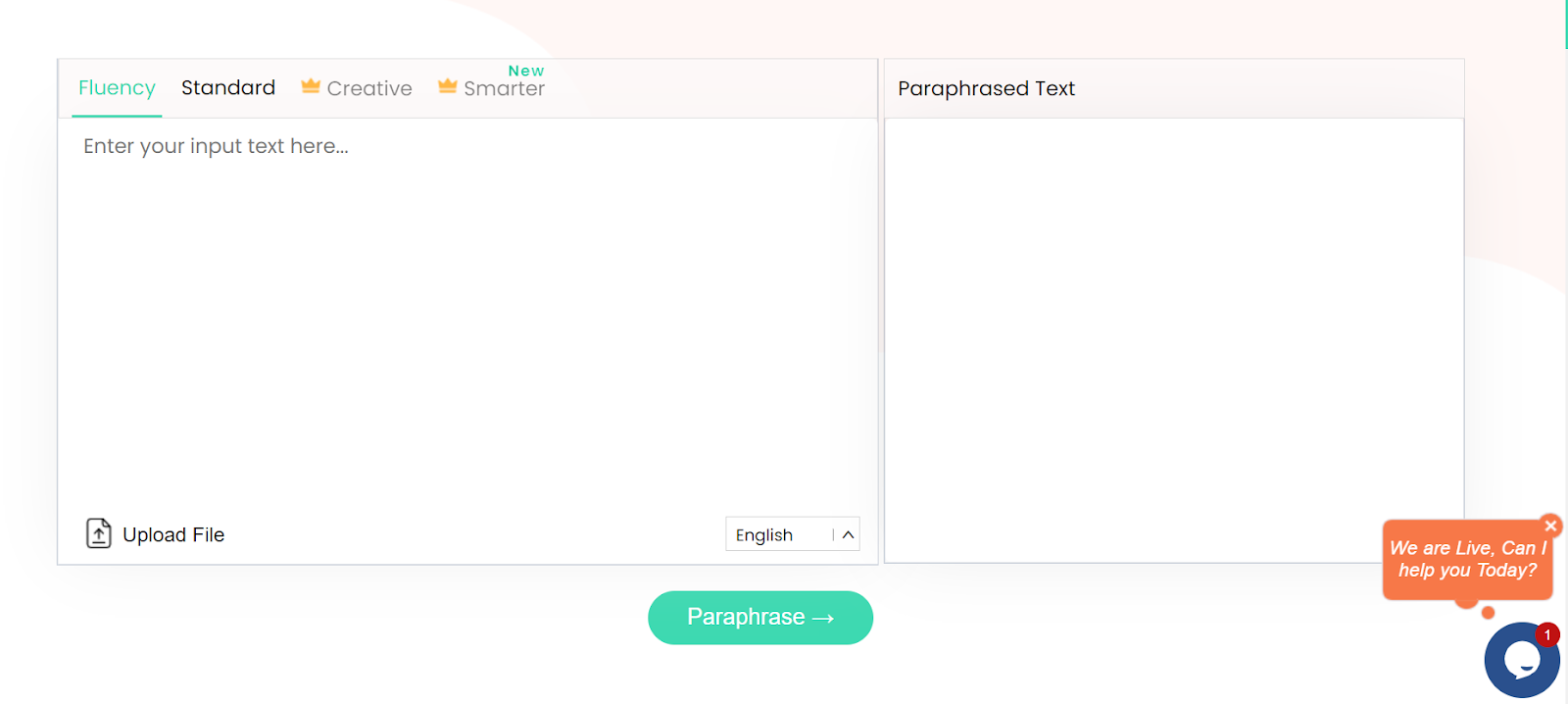
Task: Dismiss the live chat help bubble
Action: tap(1550, 526)
